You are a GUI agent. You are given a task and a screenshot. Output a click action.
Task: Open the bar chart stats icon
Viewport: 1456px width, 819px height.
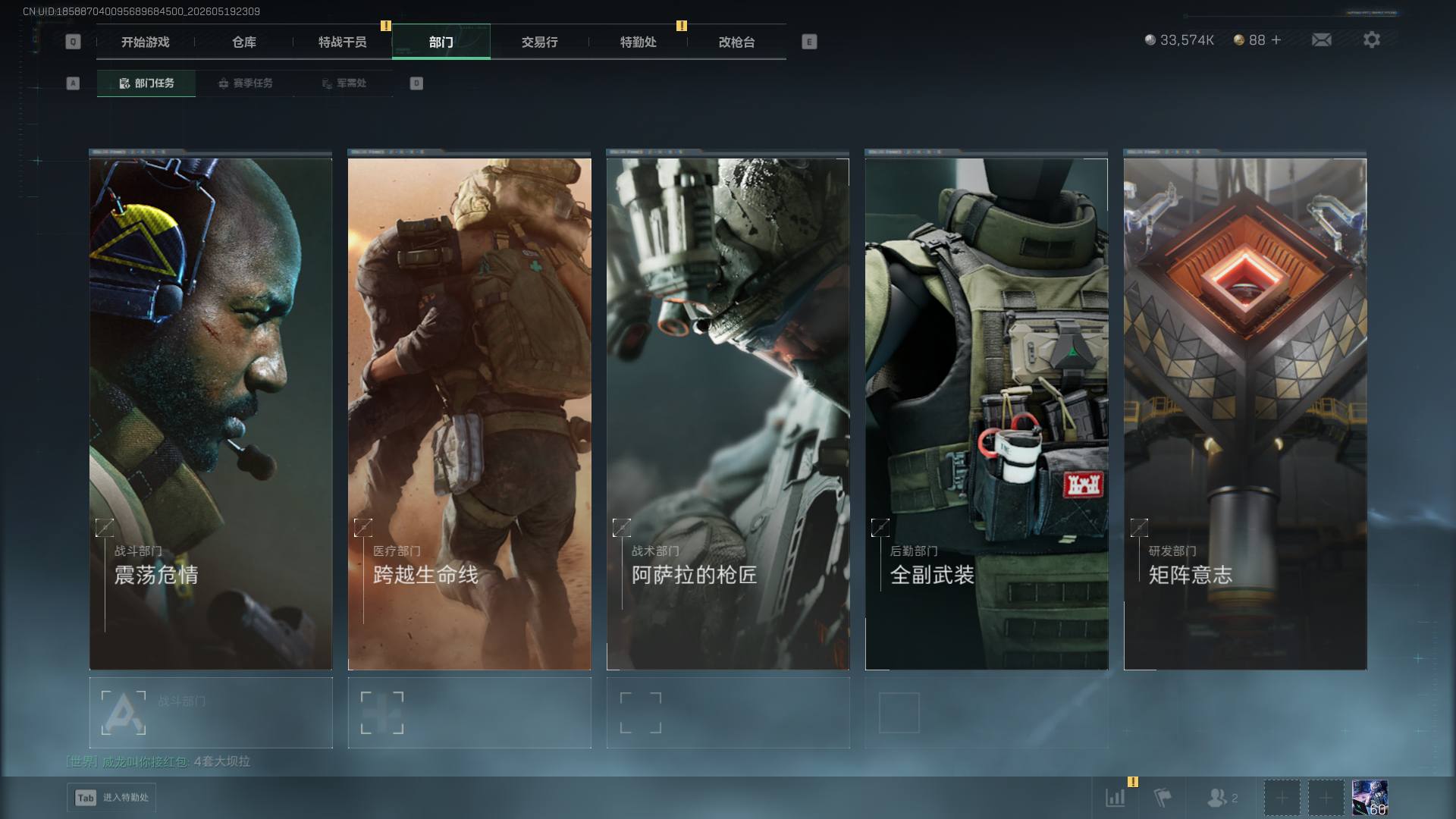(x=1116, y=798)
